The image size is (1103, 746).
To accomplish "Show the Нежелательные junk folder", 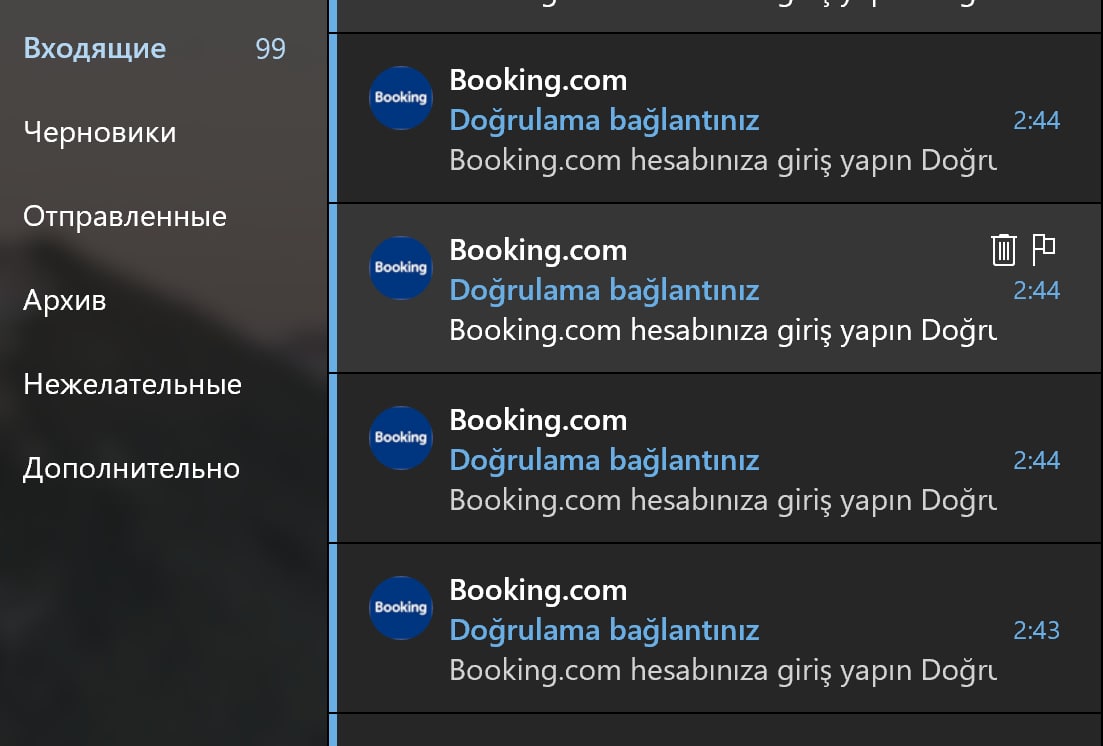I will 132,384.
